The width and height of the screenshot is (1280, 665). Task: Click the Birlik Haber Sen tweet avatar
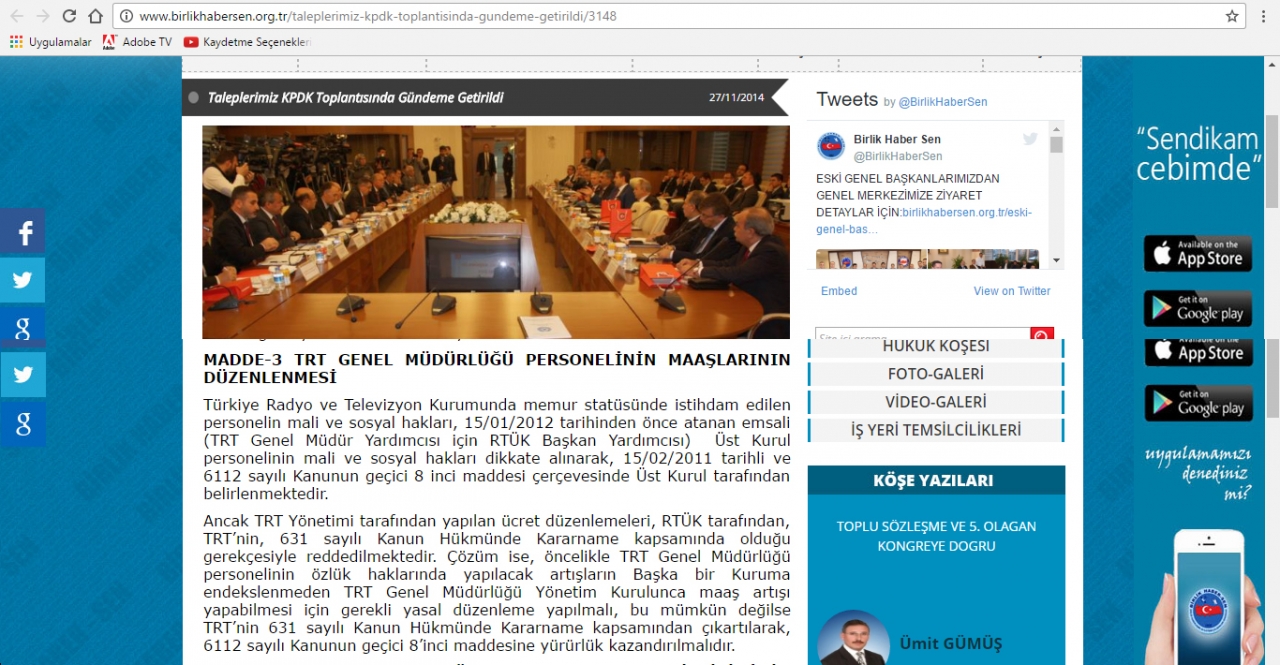point(831,146)
